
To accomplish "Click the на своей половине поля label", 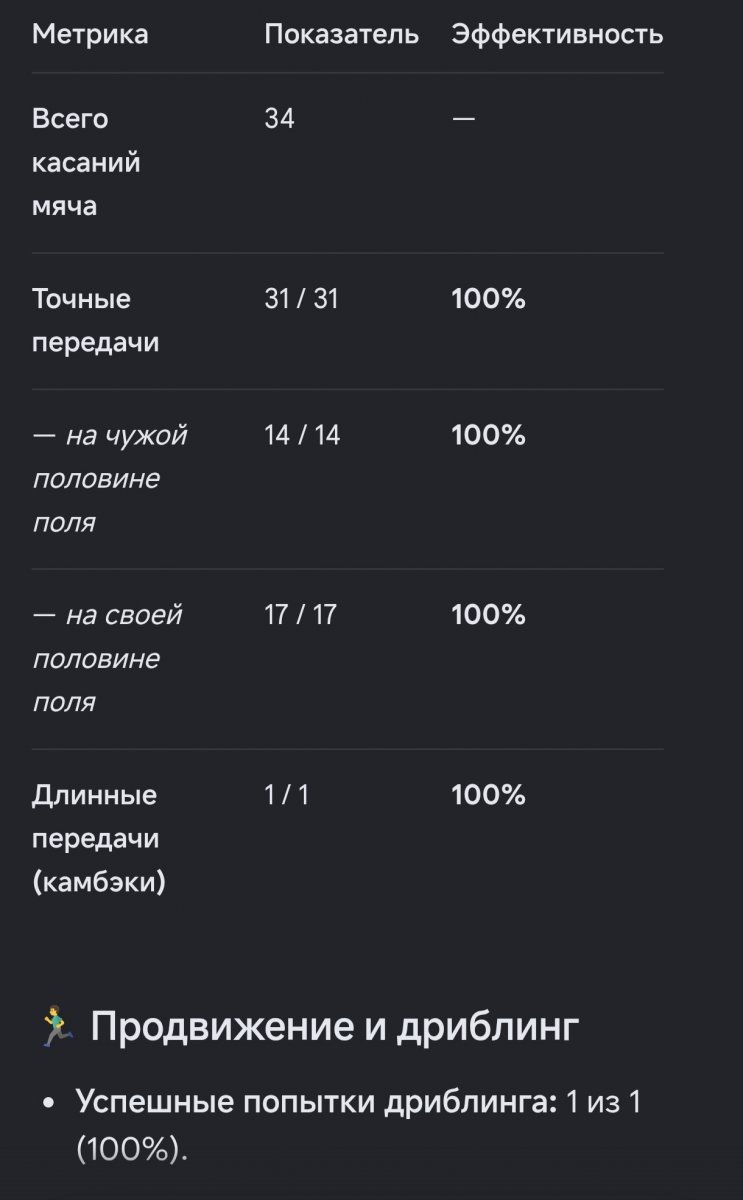I will pyautogui.click(x=107, y=659).
